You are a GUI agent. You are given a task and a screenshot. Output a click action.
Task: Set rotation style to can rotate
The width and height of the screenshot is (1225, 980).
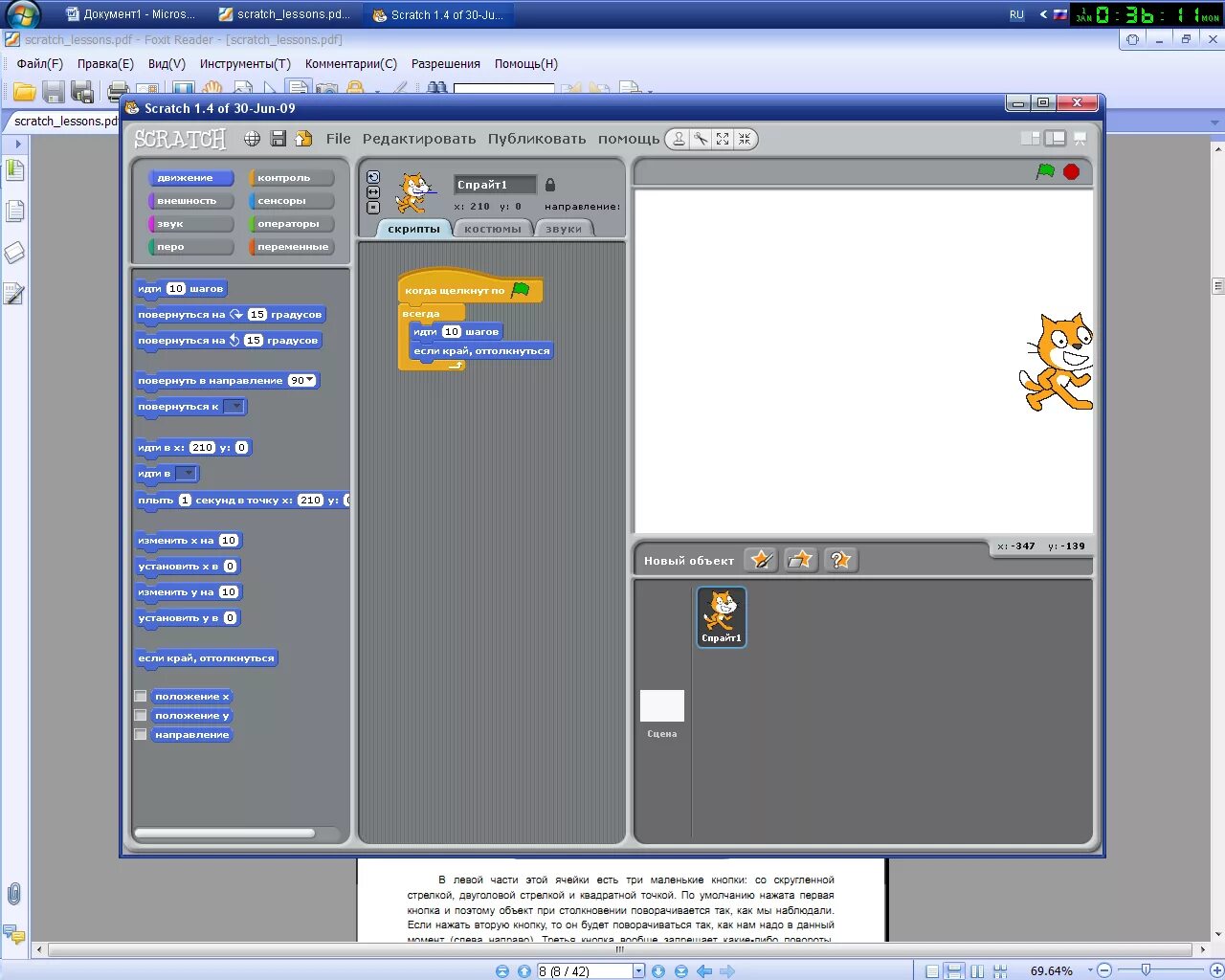[x=373, y=177]
